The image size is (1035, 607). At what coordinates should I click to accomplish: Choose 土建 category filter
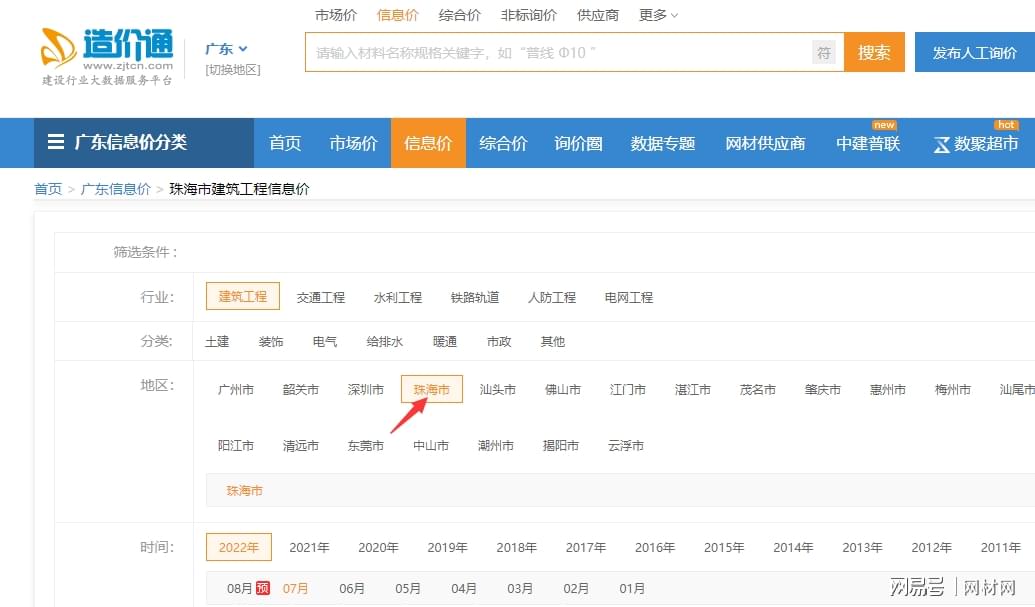(217, 342)
